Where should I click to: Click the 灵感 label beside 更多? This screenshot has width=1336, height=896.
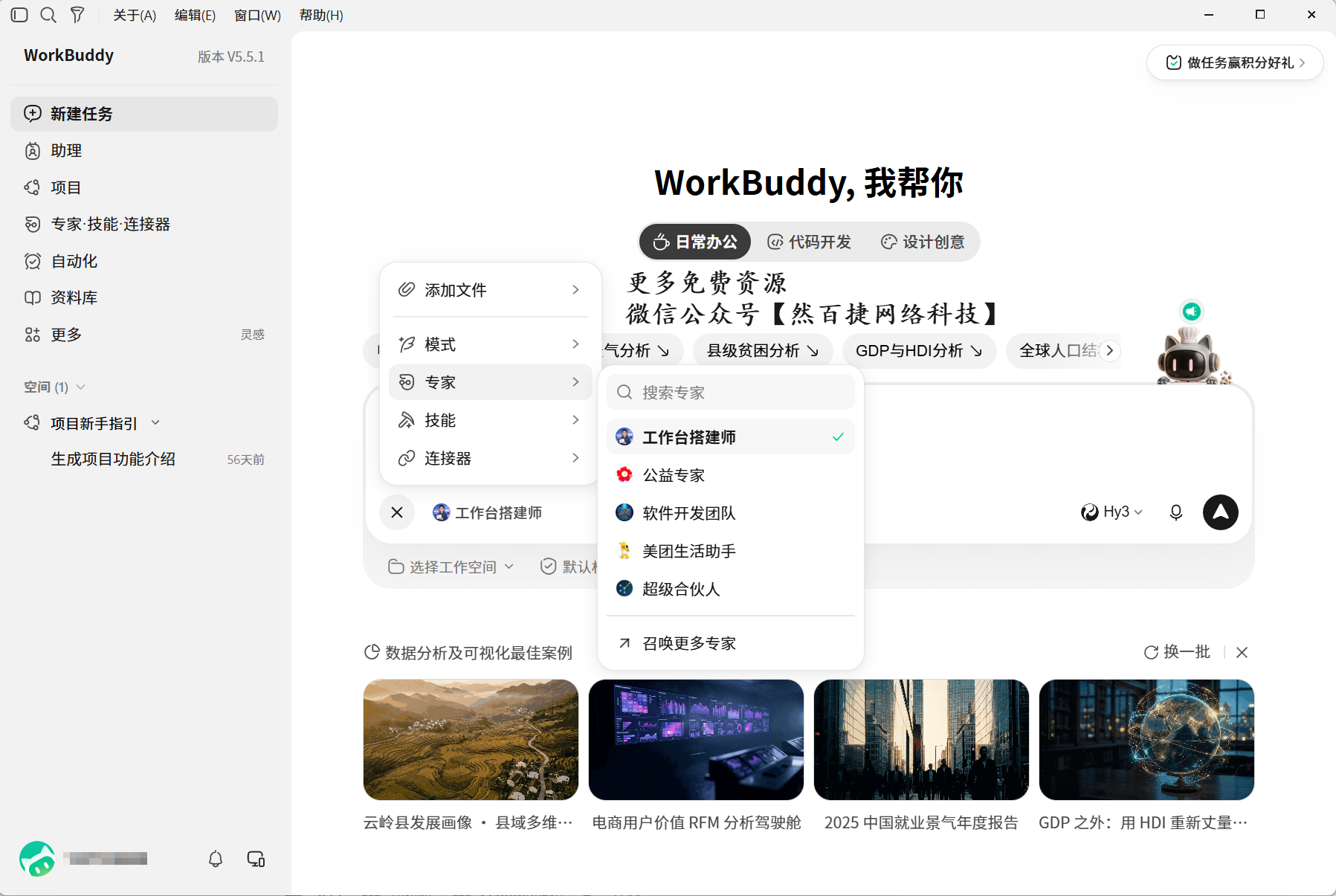tap(253, 335)
